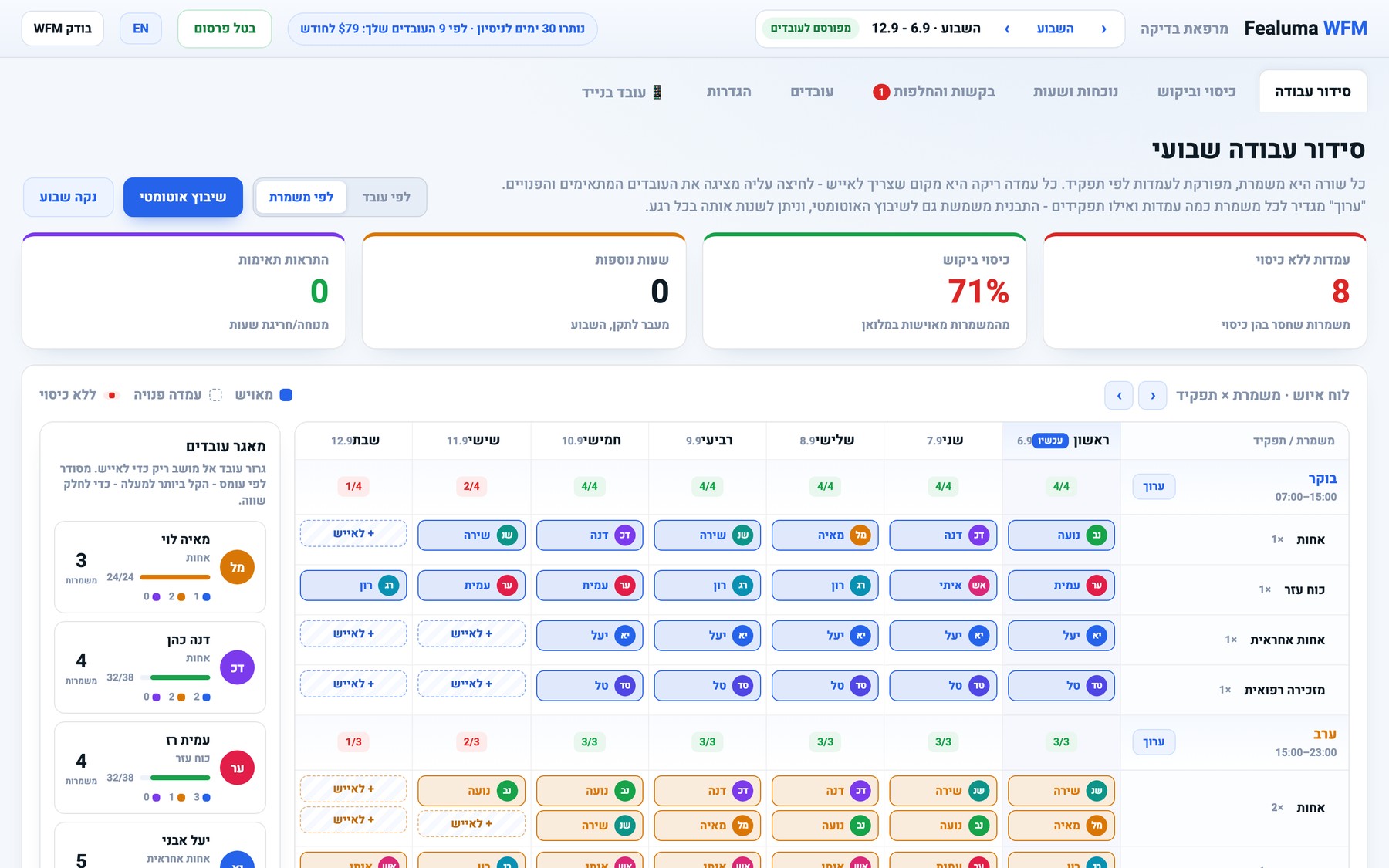The image size is (1389, 868).
Task: Select שירה morning אחות chip on שישי
Action: pos(471,535)
